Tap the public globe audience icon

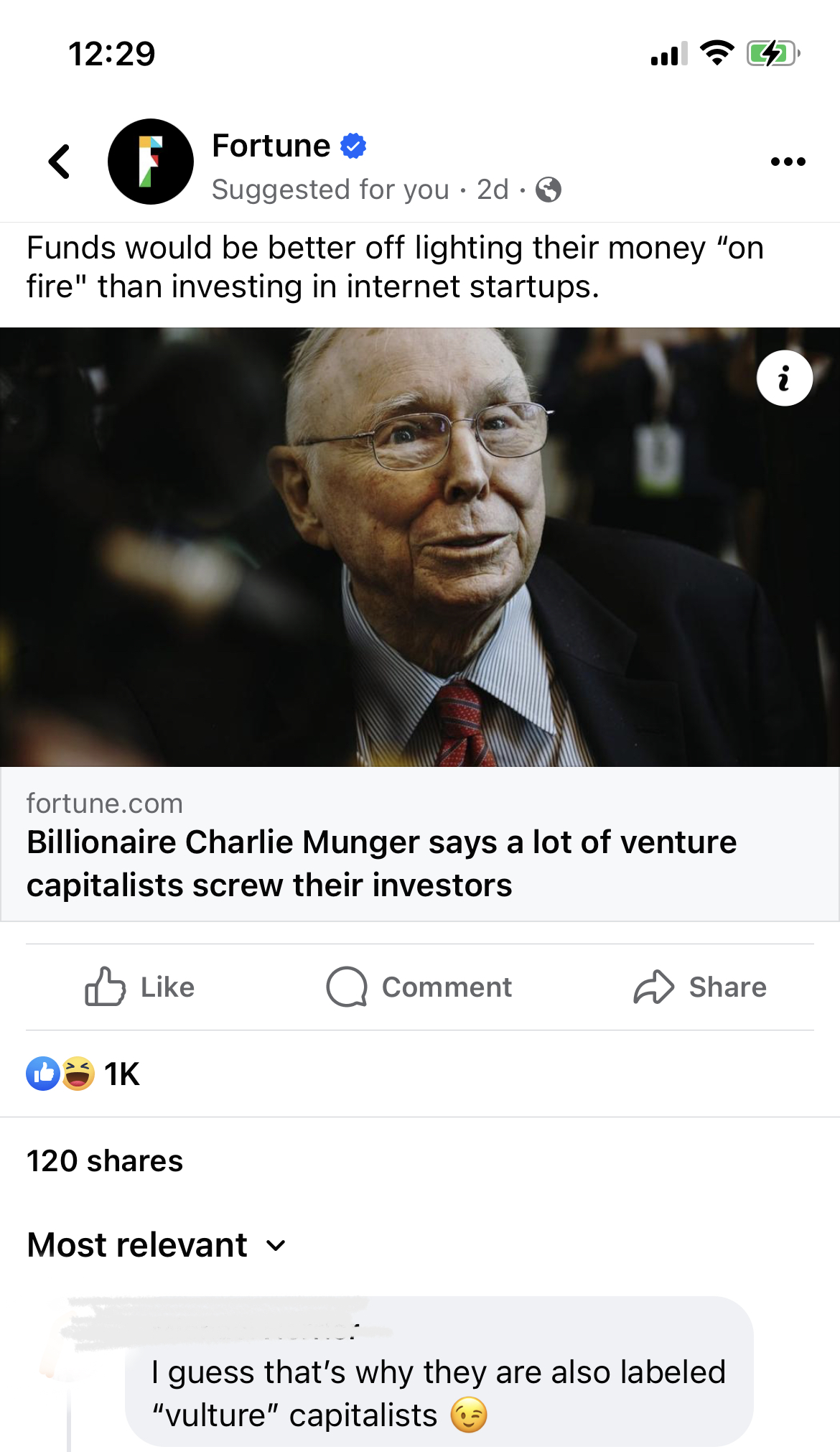(x=549, y=190)
